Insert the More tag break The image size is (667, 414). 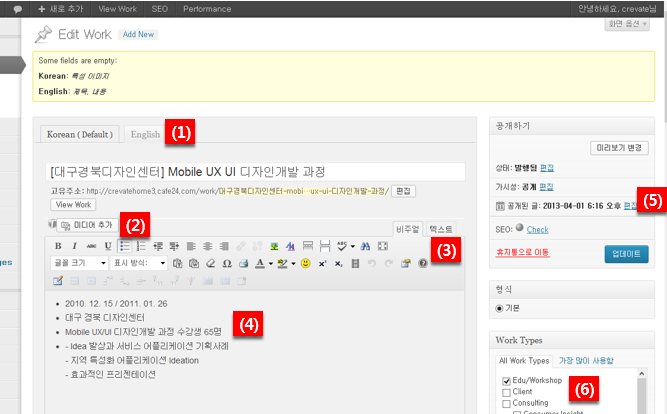pyautogui.click(x=308, y=246)
